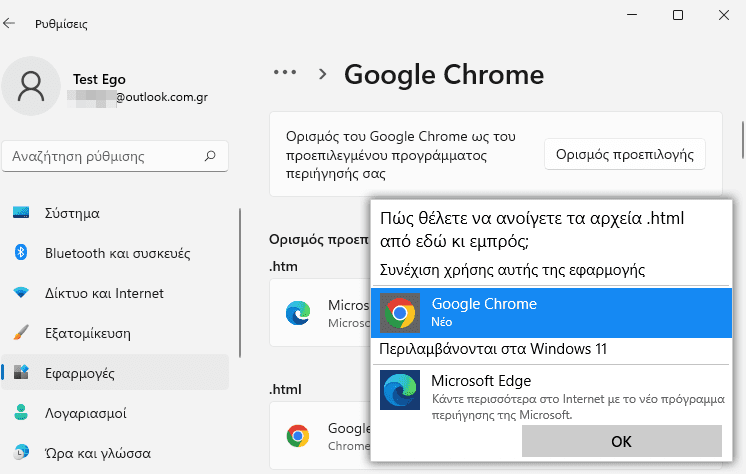Image resolution: width=746 pixels, height=474 pixels.
Task: Click the Σύστημα icon in sidebar
Action: pyautogui.click(x=21, y=212)
